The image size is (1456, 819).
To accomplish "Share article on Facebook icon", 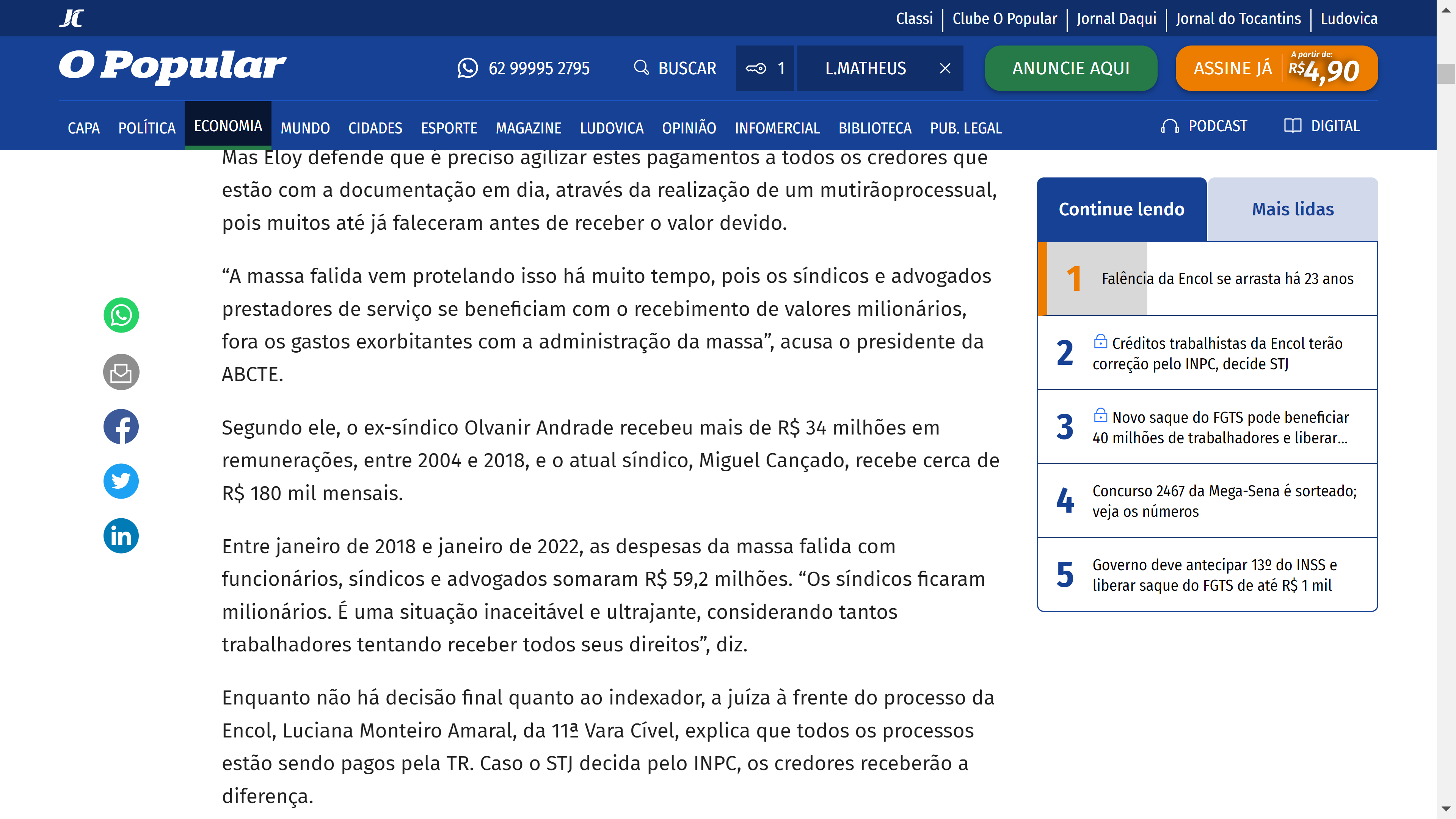I will [x=121, y=427].
